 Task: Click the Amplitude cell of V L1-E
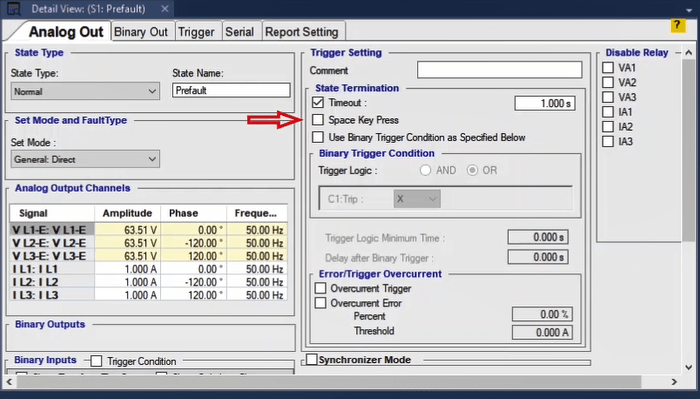127,230
